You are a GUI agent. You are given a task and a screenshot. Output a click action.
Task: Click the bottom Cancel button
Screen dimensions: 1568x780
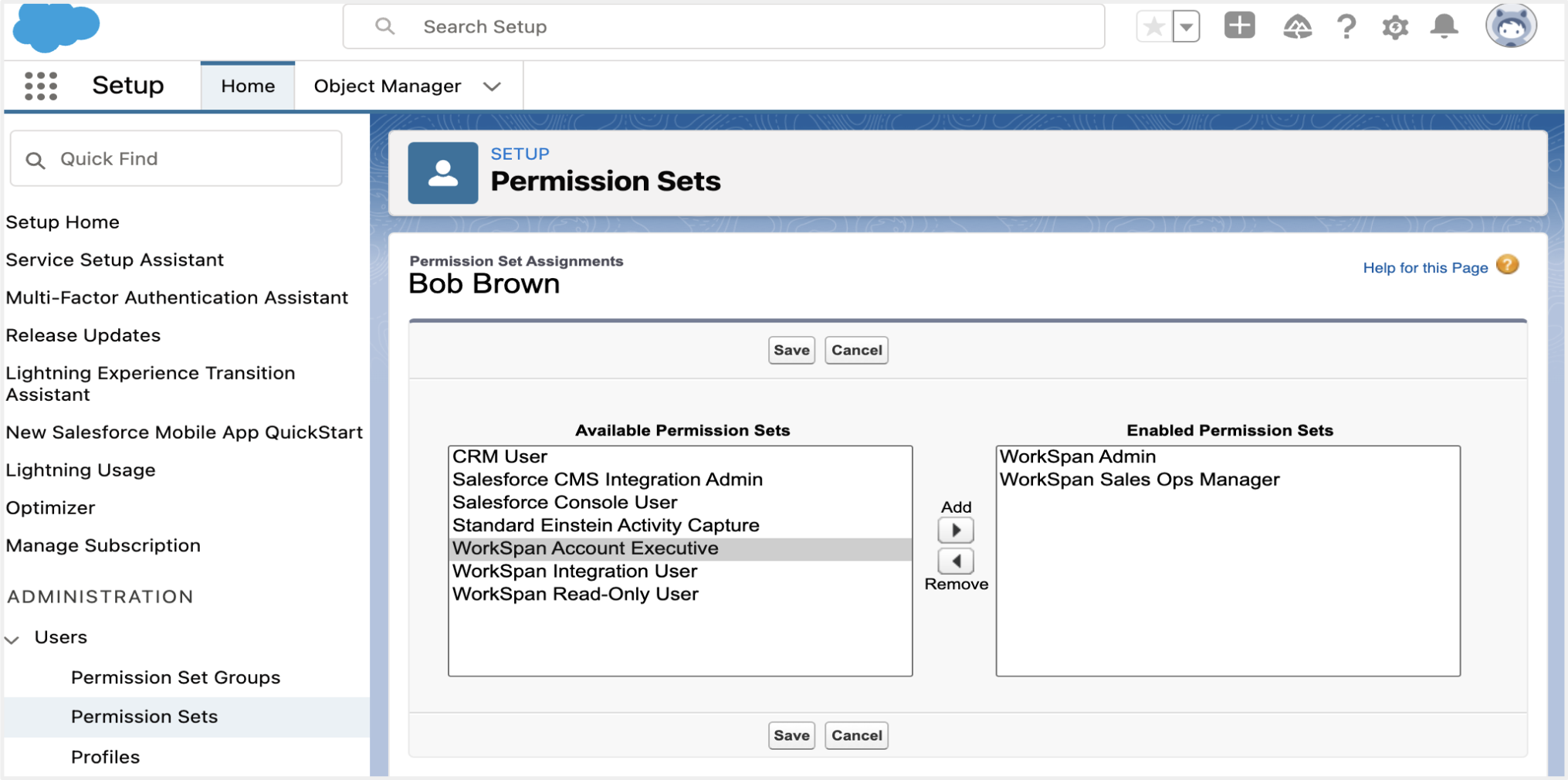pos(856,735)
